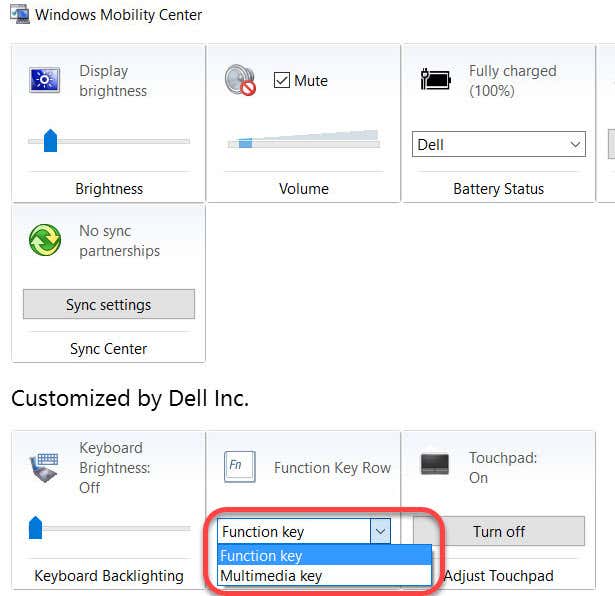Click the Keyboard Backlighting label
This screenshot has width=615, height=596.
(x=109, y=576)
